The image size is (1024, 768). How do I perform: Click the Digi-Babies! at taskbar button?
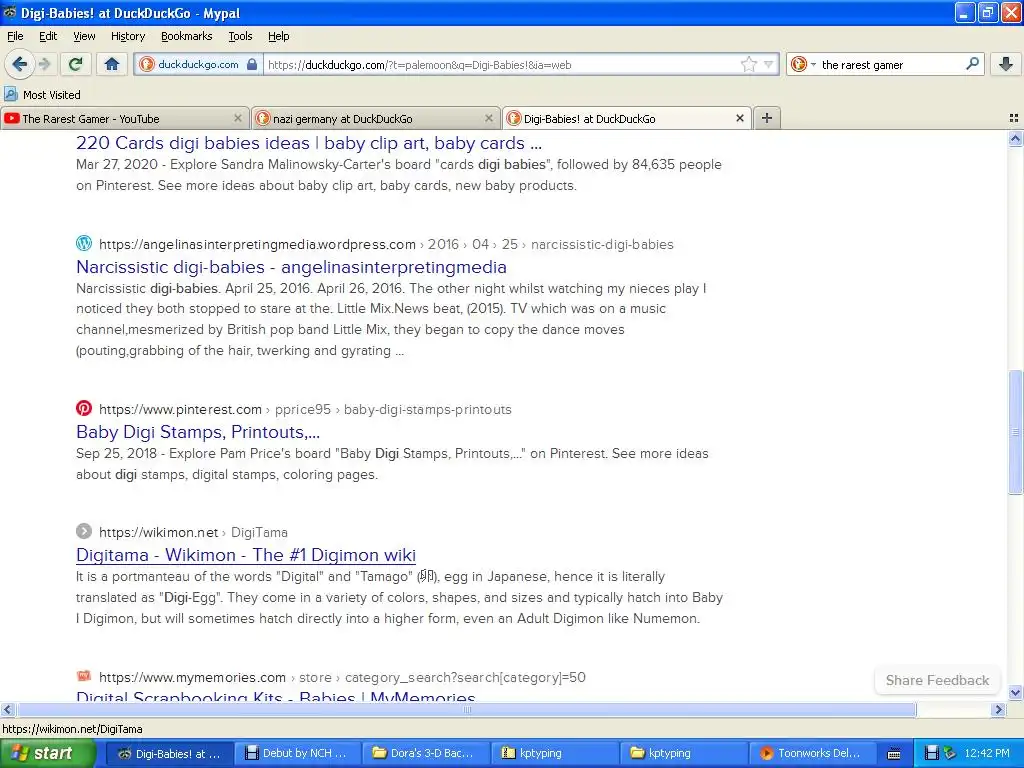point(168,753)
